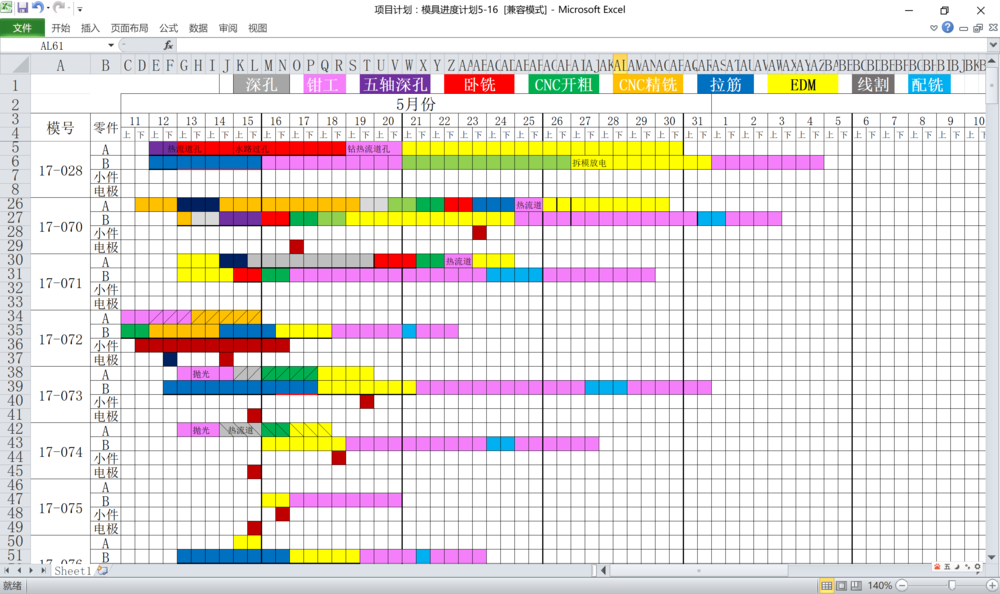Click the zoom out minus button
The image size is (1000, 594).
coord(901,586)
